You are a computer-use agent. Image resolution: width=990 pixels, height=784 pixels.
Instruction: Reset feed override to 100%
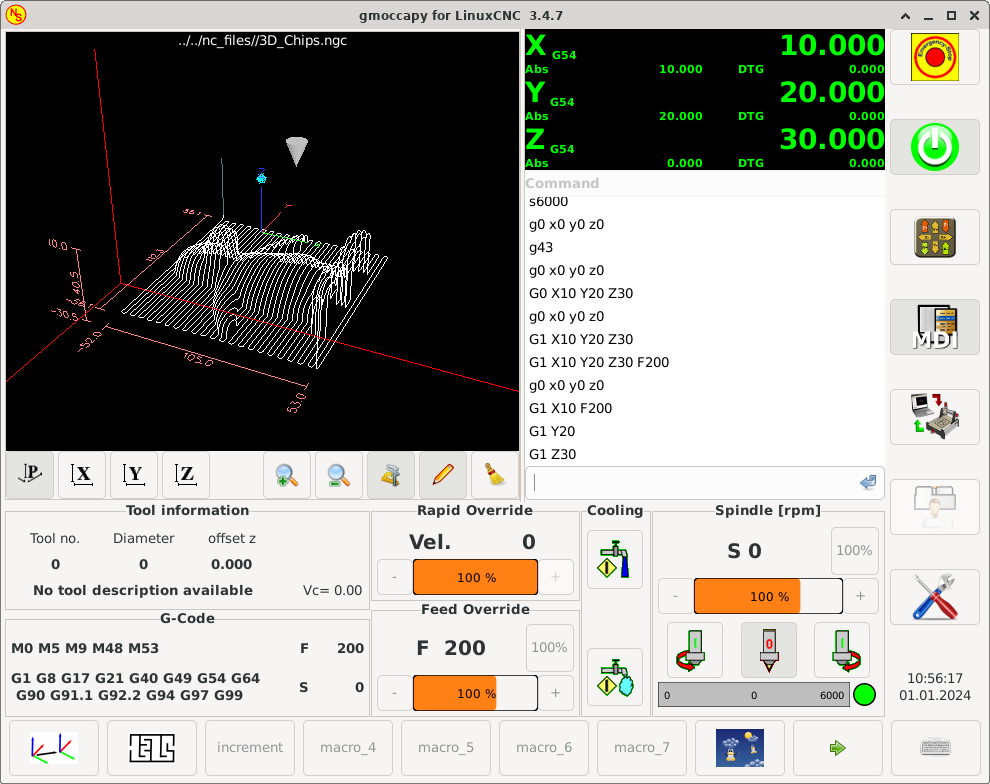[549, 648]
